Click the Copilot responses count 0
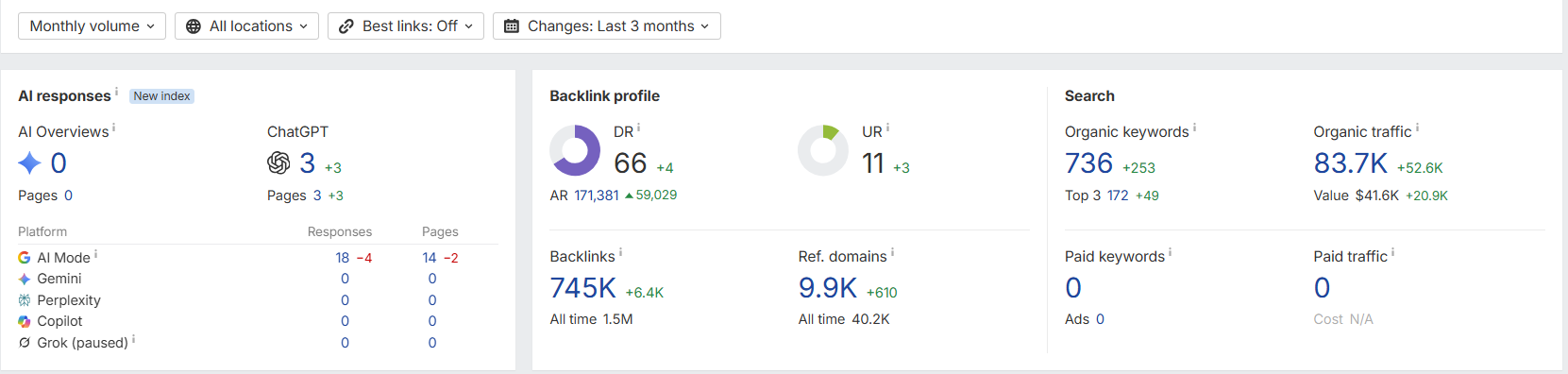 345,321
